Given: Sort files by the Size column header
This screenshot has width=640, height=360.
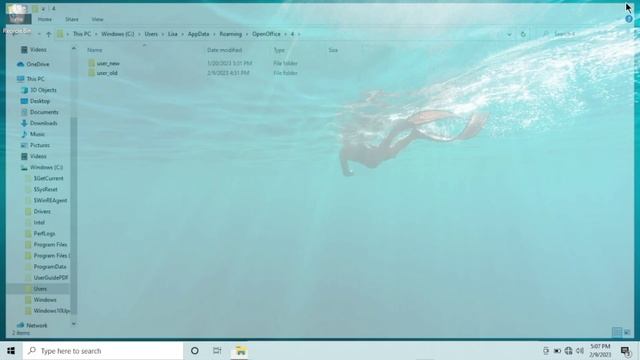Looking at the screenshot, I should (x=333, y=50).
